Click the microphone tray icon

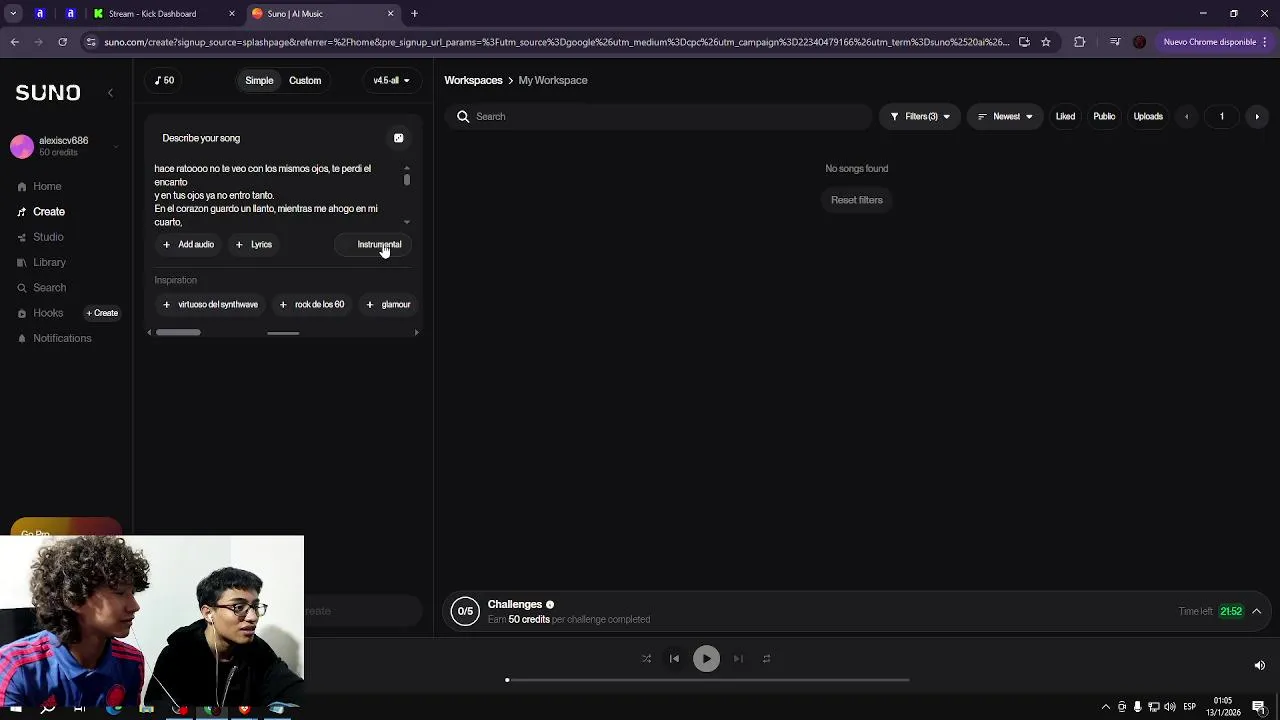[x=1137, y=707]
